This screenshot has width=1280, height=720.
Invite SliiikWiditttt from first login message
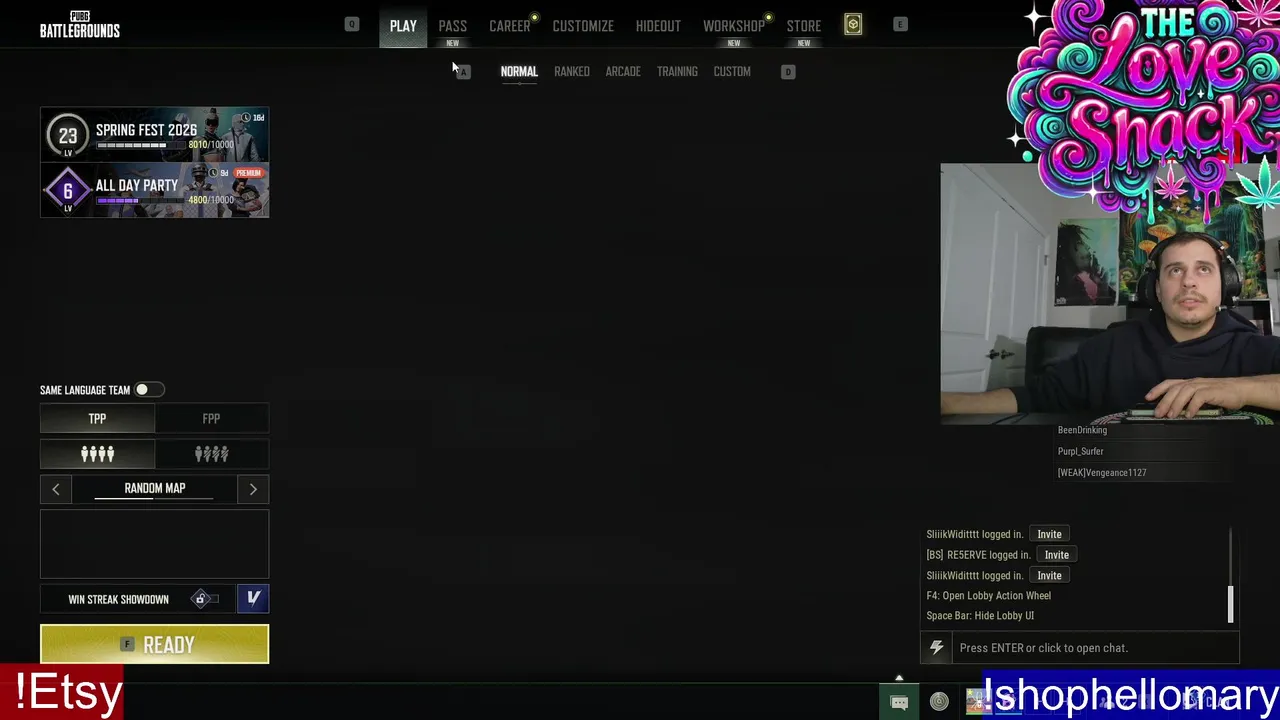coord(1049,534)
